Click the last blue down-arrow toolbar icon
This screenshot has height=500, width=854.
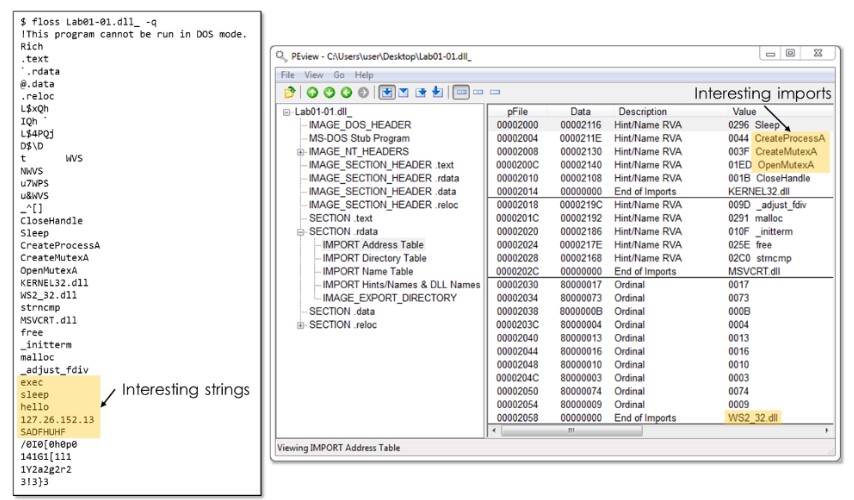437,92
